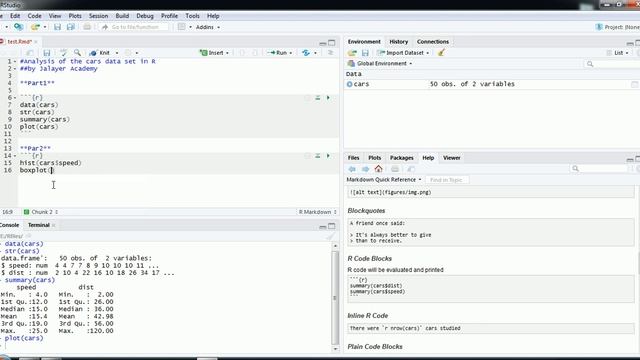Load workspace folder icon in Environment pane
This screenshot has height=360, width=640.
(352, 53)
